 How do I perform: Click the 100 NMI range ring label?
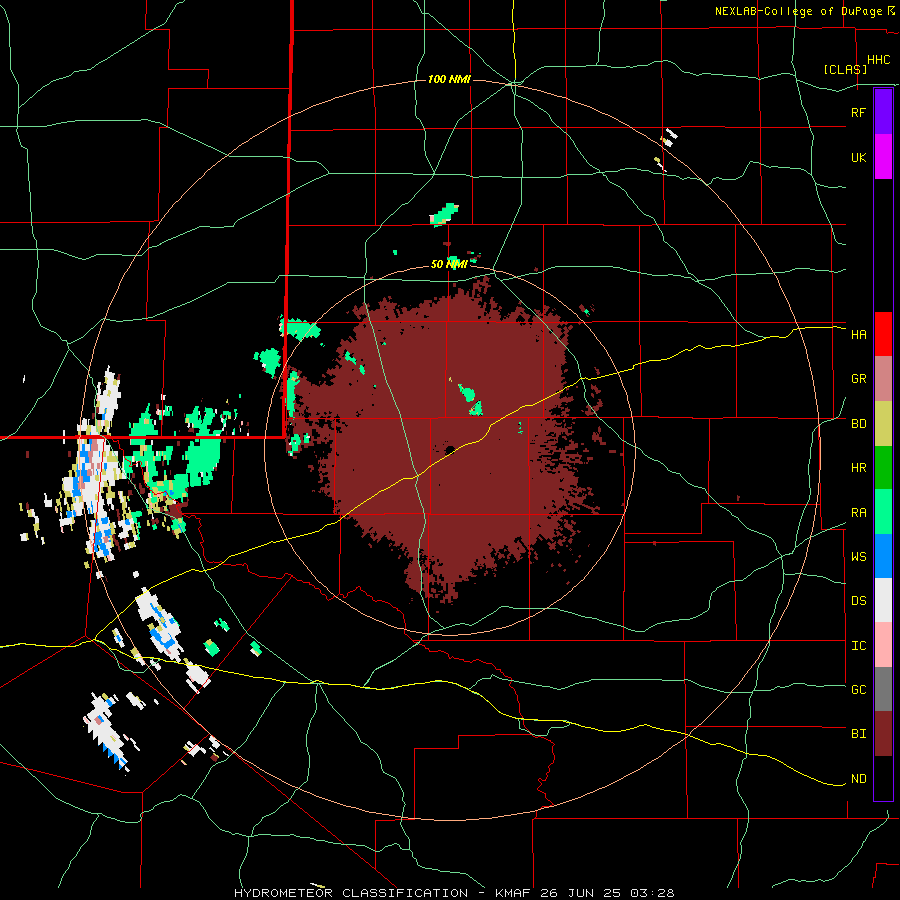click(x=449, y=79)
